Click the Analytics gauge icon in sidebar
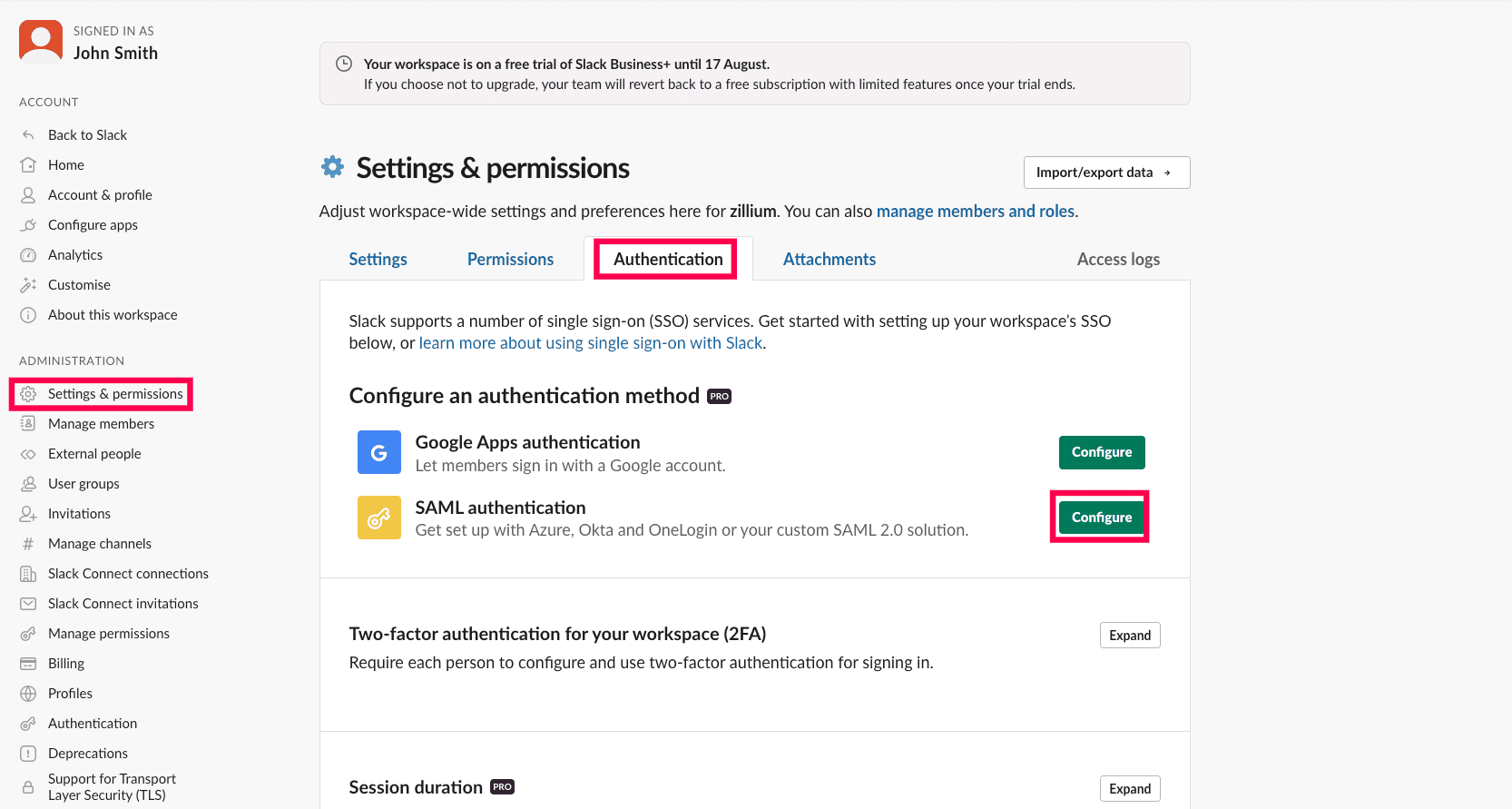Image resolution: width=1512 pixels, height=809 pixels. pyautogui.click(x=28, y=255)
